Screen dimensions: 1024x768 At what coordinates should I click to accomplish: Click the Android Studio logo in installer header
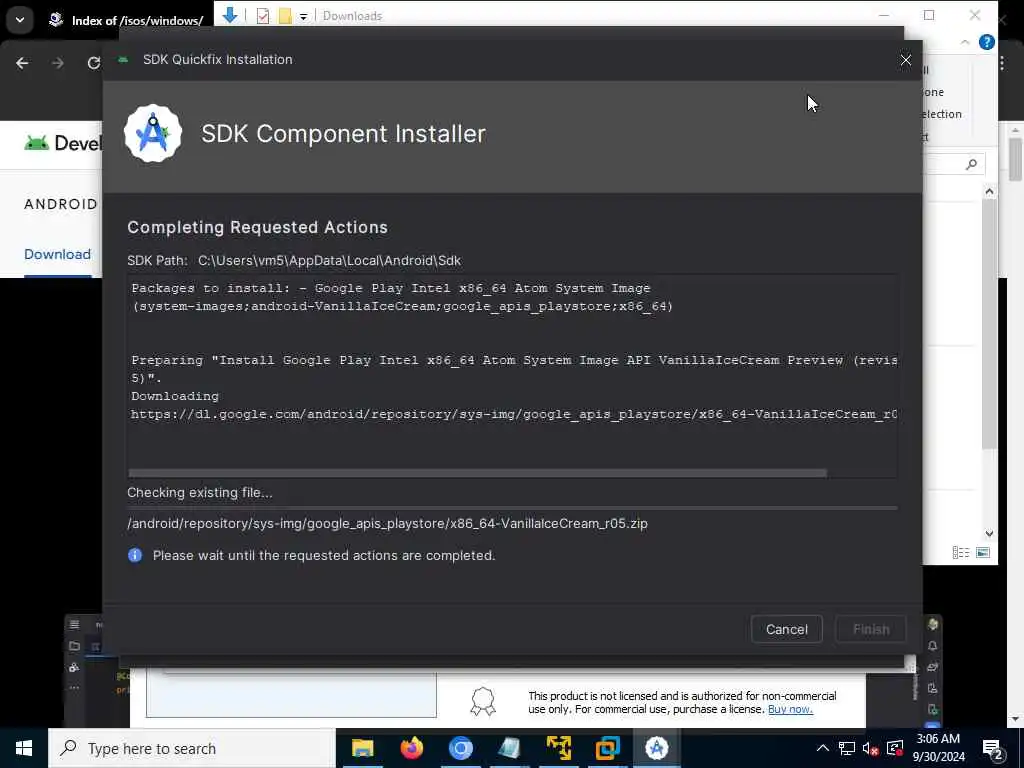(x=153, y=133)
